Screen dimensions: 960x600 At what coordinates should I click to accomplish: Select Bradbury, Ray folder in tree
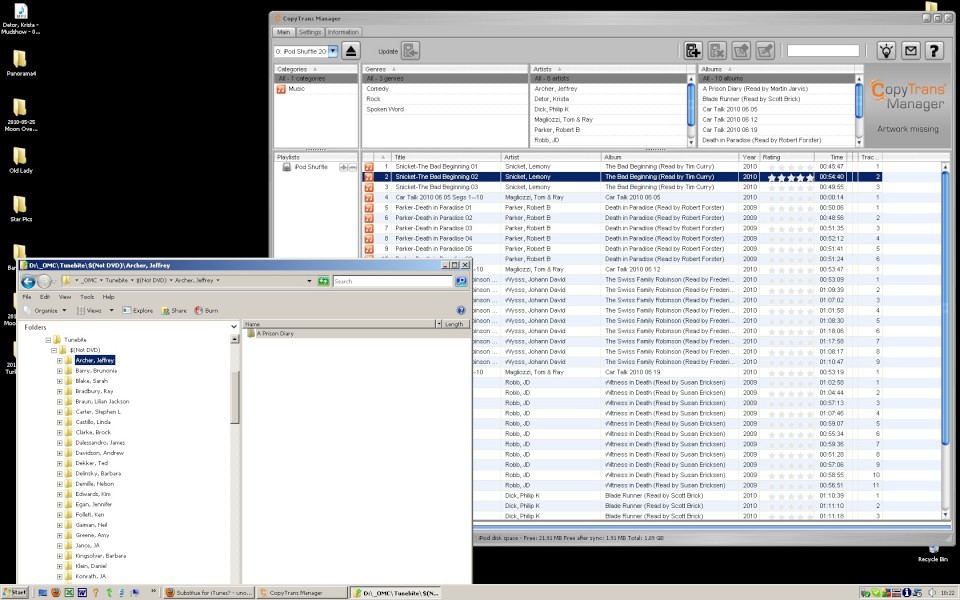[x=94, y=391]
